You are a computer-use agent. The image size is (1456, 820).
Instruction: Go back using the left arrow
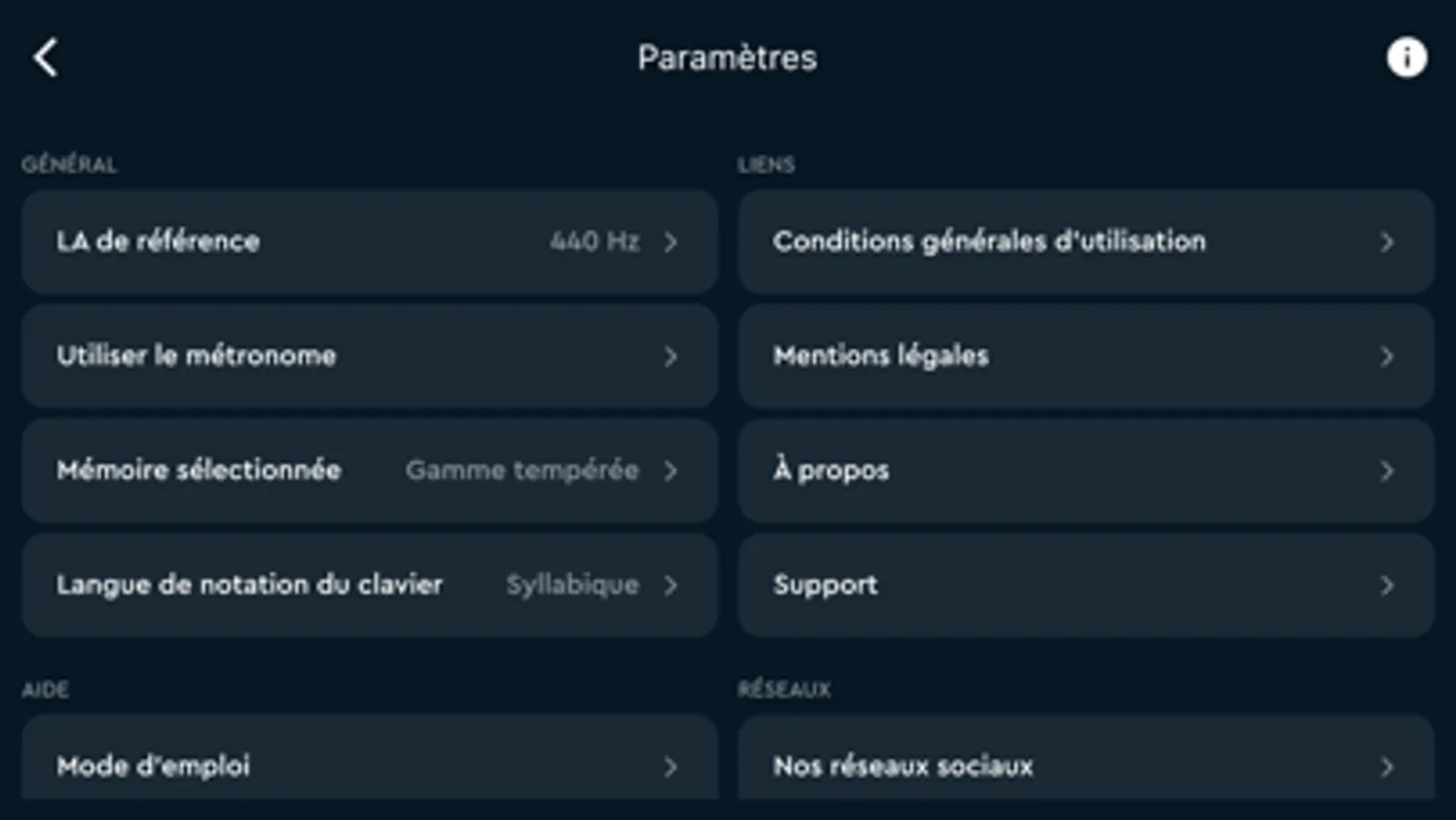coord(46,57)
